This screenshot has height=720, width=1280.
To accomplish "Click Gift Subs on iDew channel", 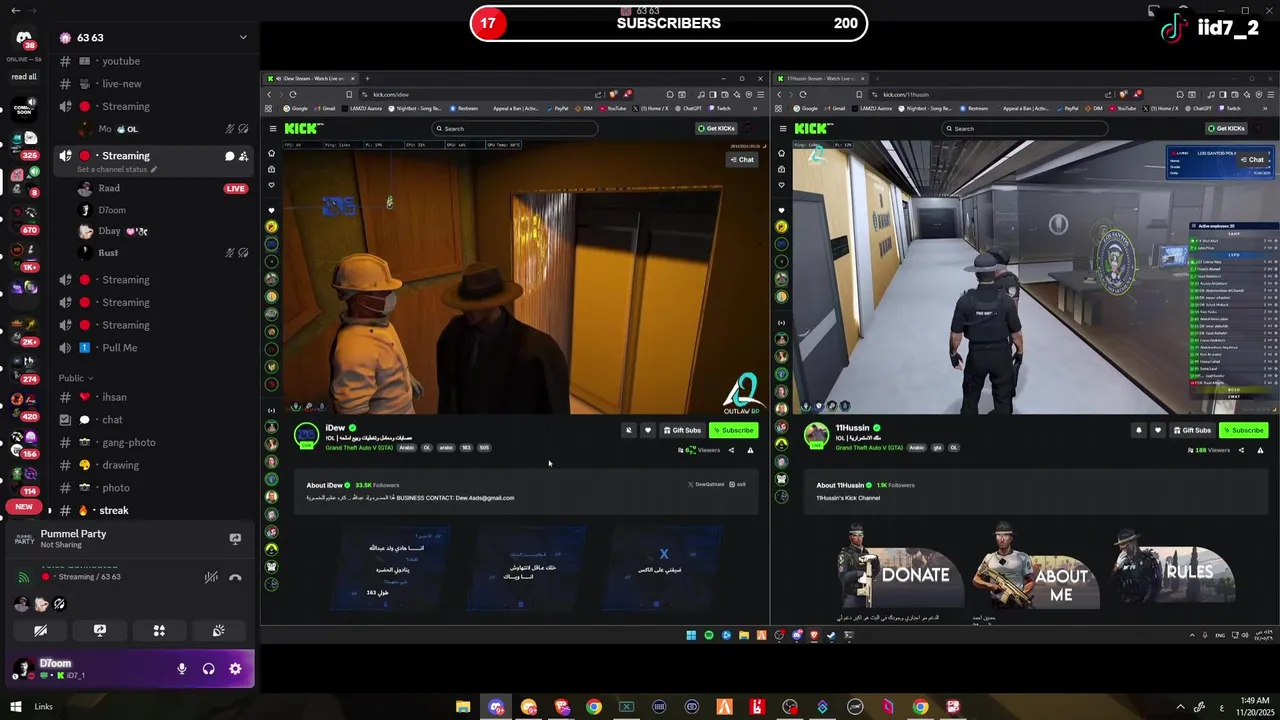I will (x=682, y=430).
